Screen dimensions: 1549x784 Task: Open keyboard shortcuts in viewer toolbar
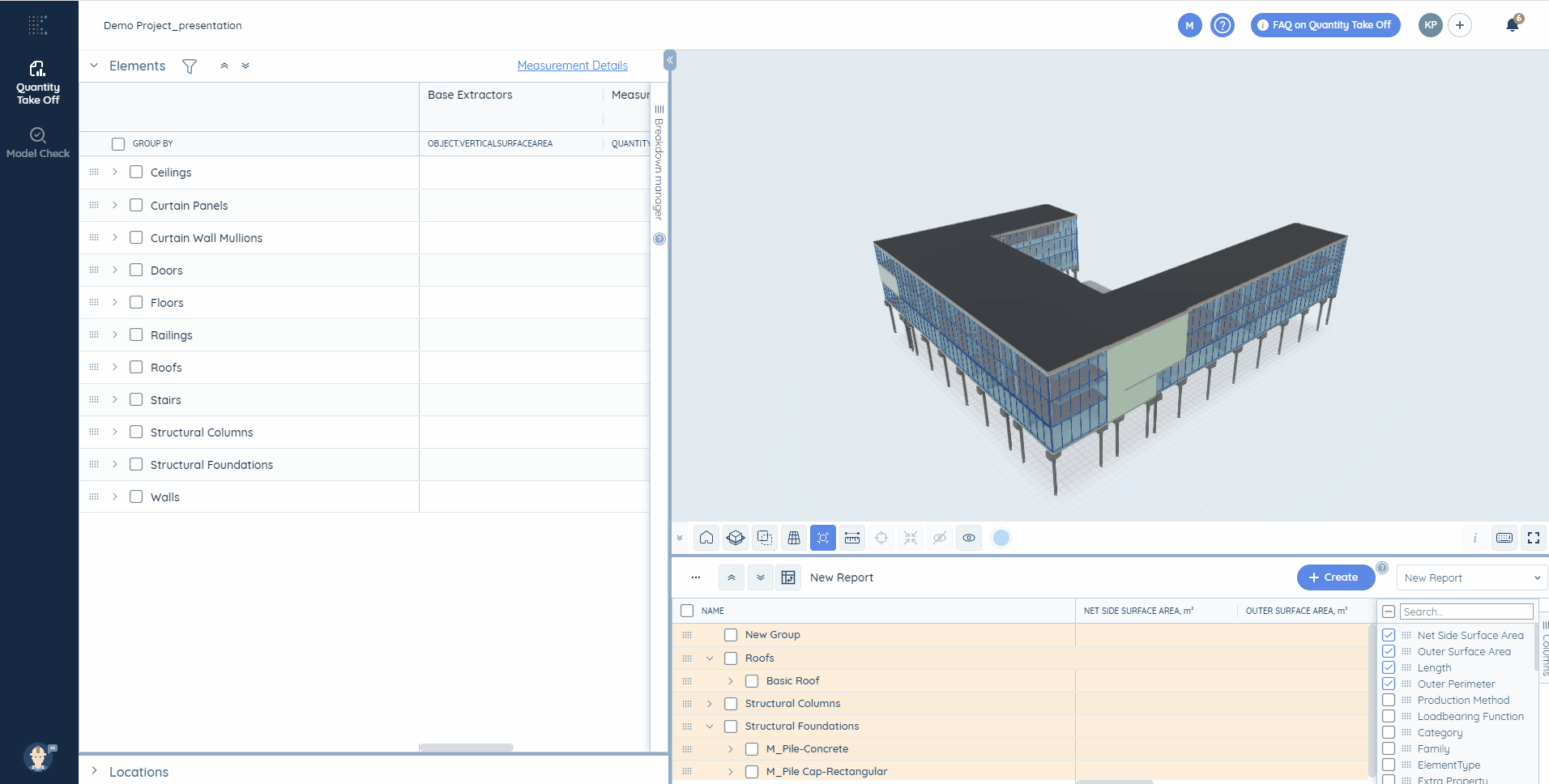pyautogui.click(x=1504, y=538)
